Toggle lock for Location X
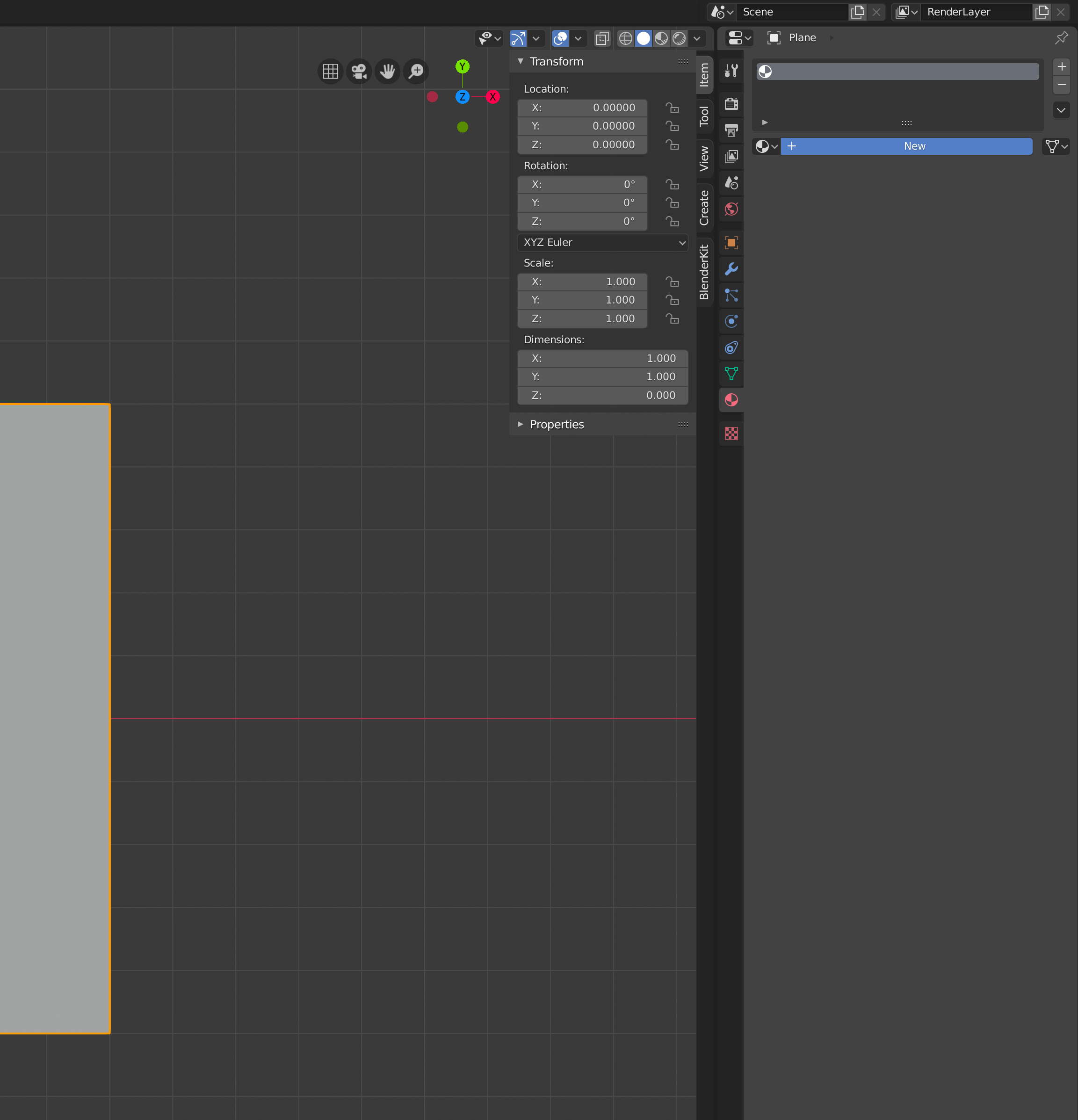 point(672,108)
